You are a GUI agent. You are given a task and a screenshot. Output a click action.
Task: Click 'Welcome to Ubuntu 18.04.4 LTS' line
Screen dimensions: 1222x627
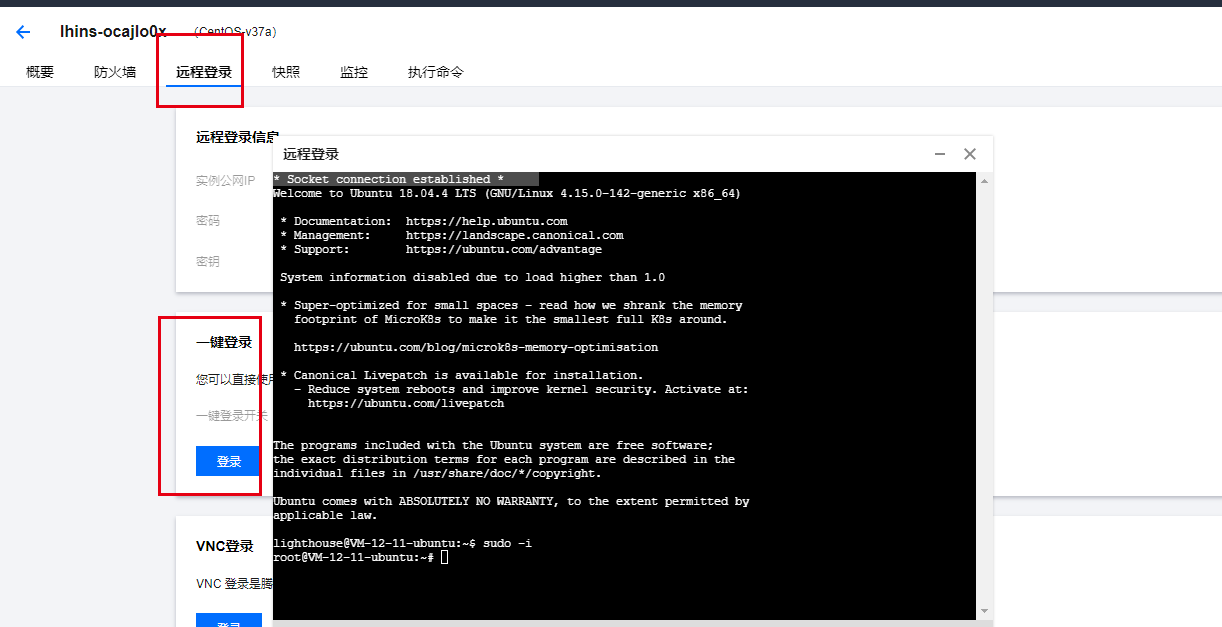(x=507, y=193)
